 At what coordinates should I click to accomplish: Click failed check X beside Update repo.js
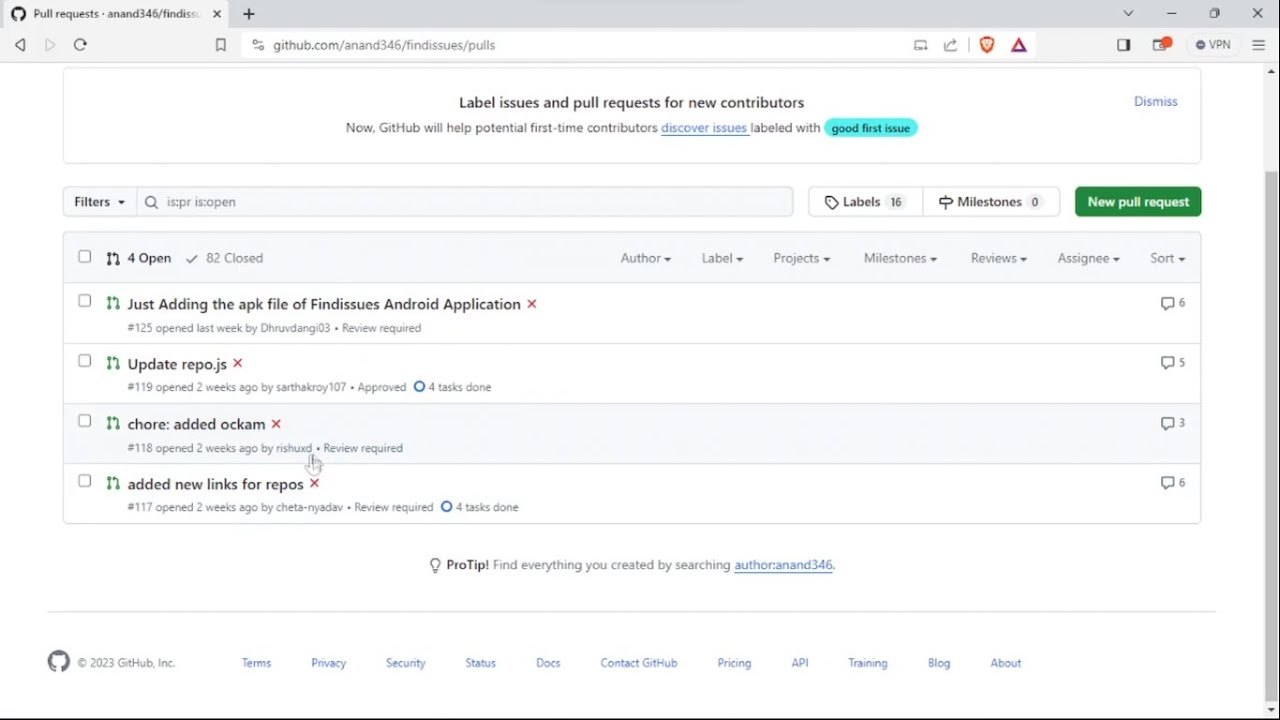(237, 363)
